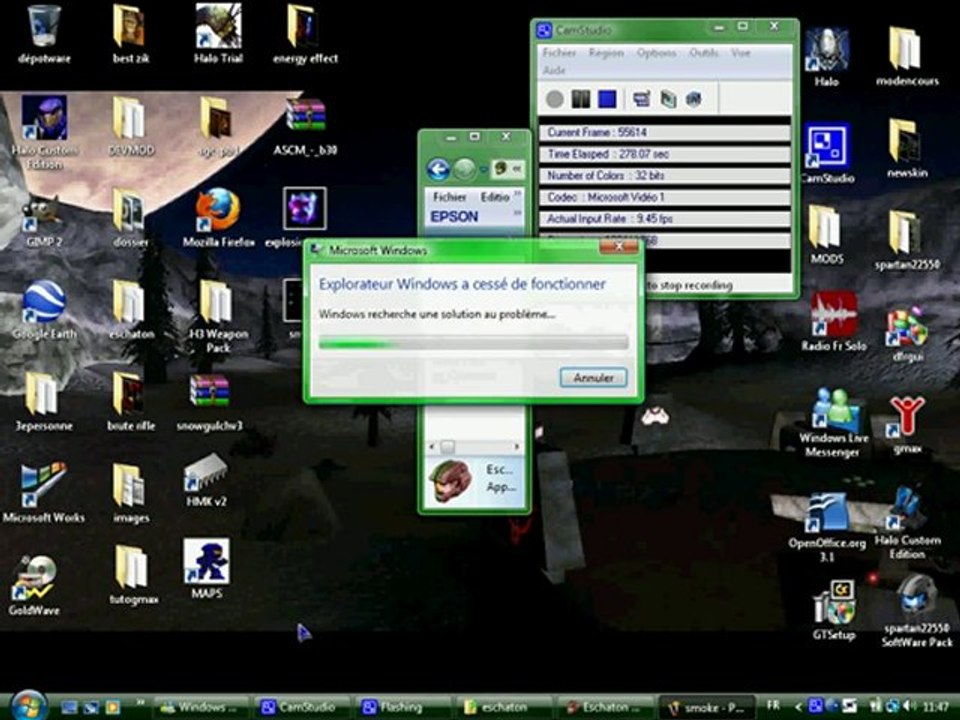Select the Halo helmet thumbnail in the Explorer window
The width and height of the screenshot is (960, 720).
tap(450, 480)
